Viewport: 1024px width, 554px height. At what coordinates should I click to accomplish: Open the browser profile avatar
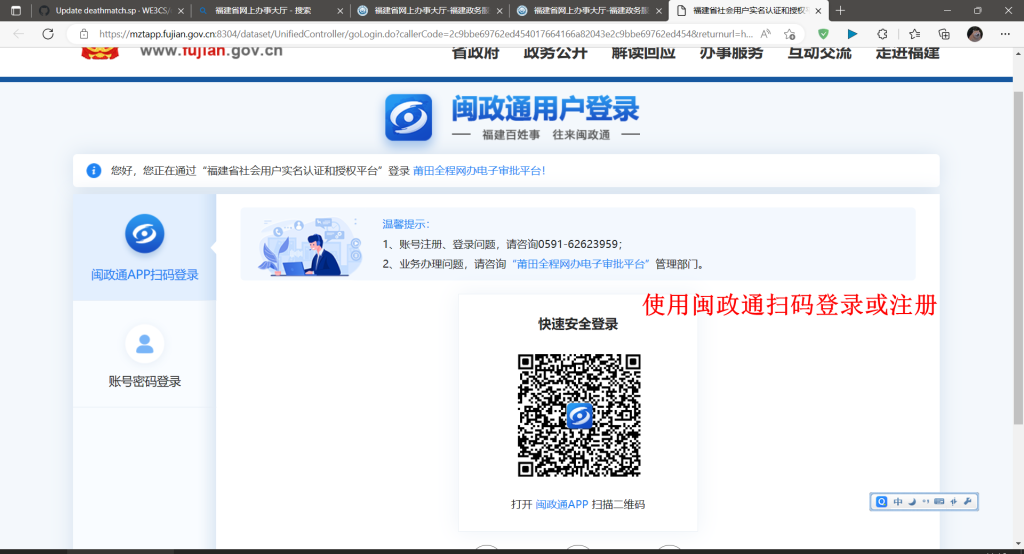(975, 34)
